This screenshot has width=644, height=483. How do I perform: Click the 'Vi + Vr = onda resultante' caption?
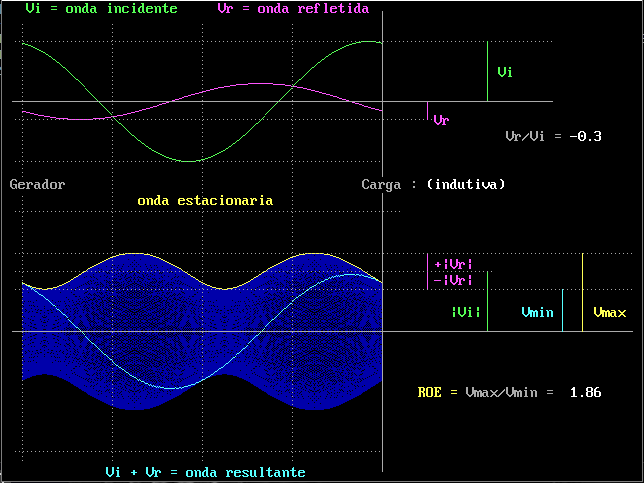click(205, 472)
